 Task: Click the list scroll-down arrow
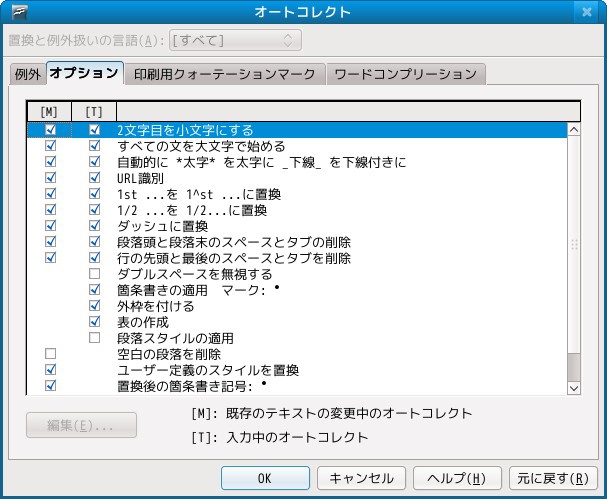pos(574,388)
